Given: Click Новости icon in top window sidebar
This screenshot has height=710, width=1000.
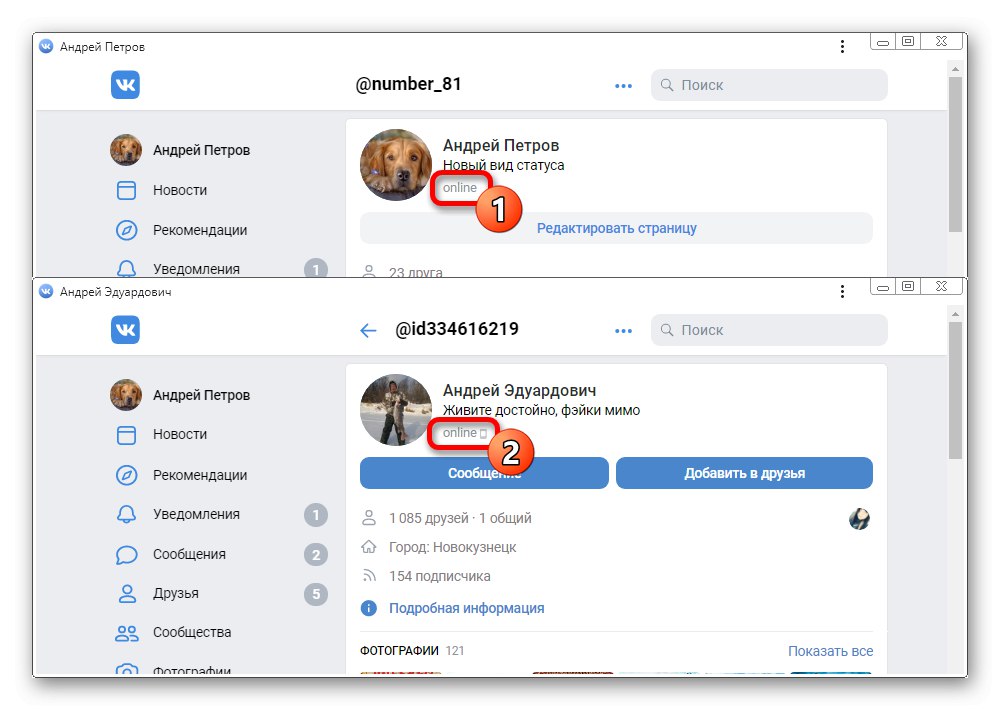Looking at the screenshot, I should [126, 190].
